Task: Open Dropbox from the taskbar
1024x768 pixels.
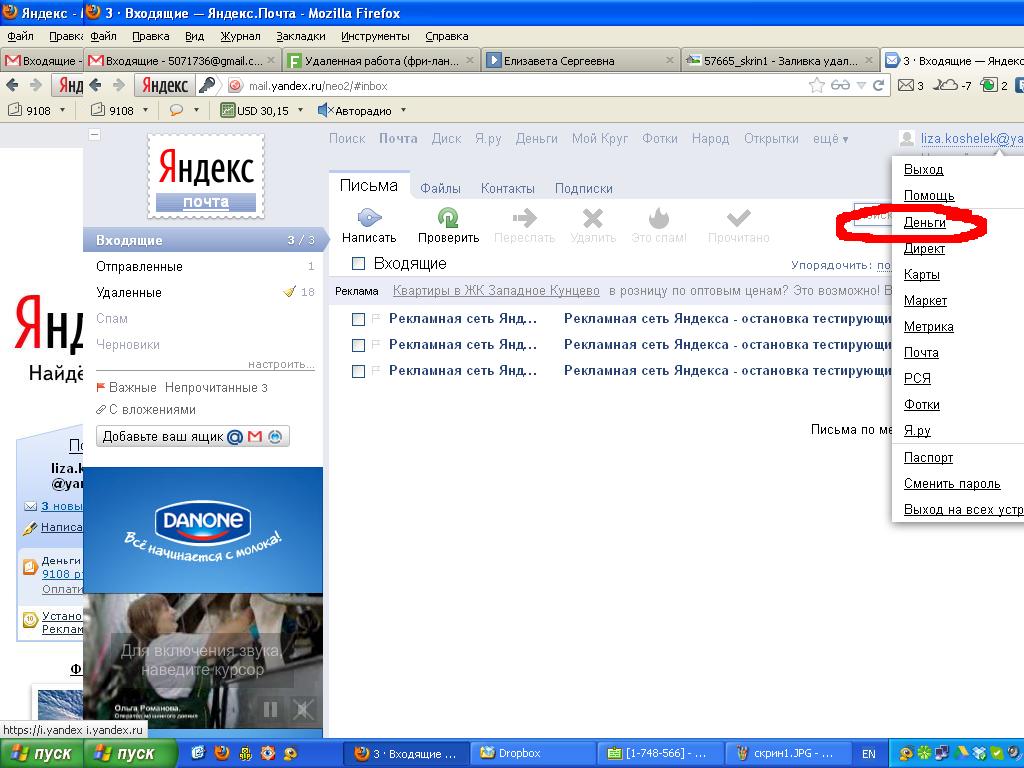Action: click(533, 753)
